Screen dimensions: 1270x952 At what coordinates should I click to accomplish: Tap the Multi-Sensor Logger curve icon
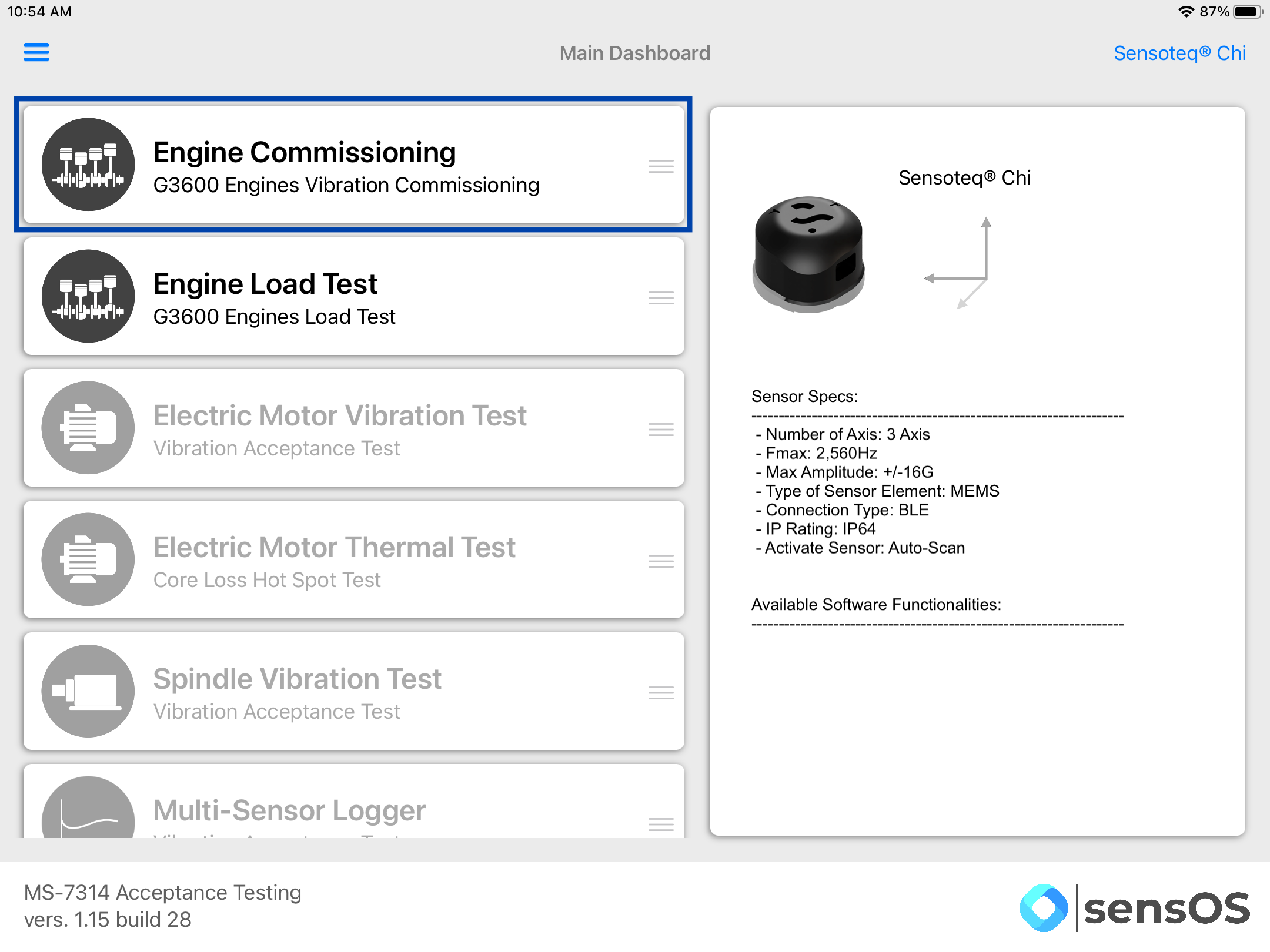[88, 808]
